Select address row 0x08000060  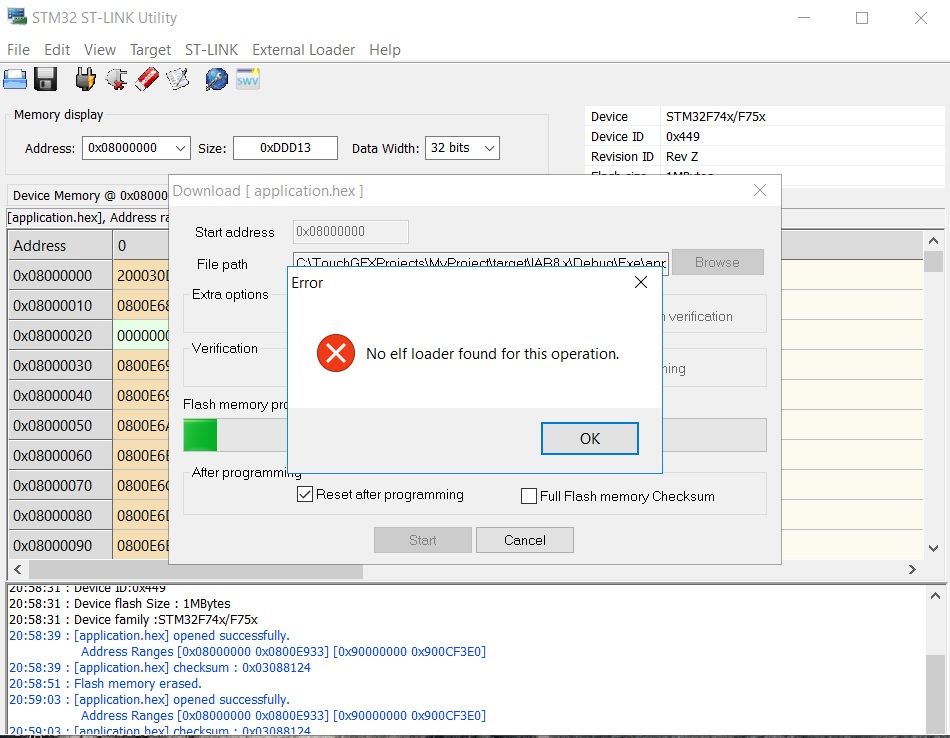[60, 456]
